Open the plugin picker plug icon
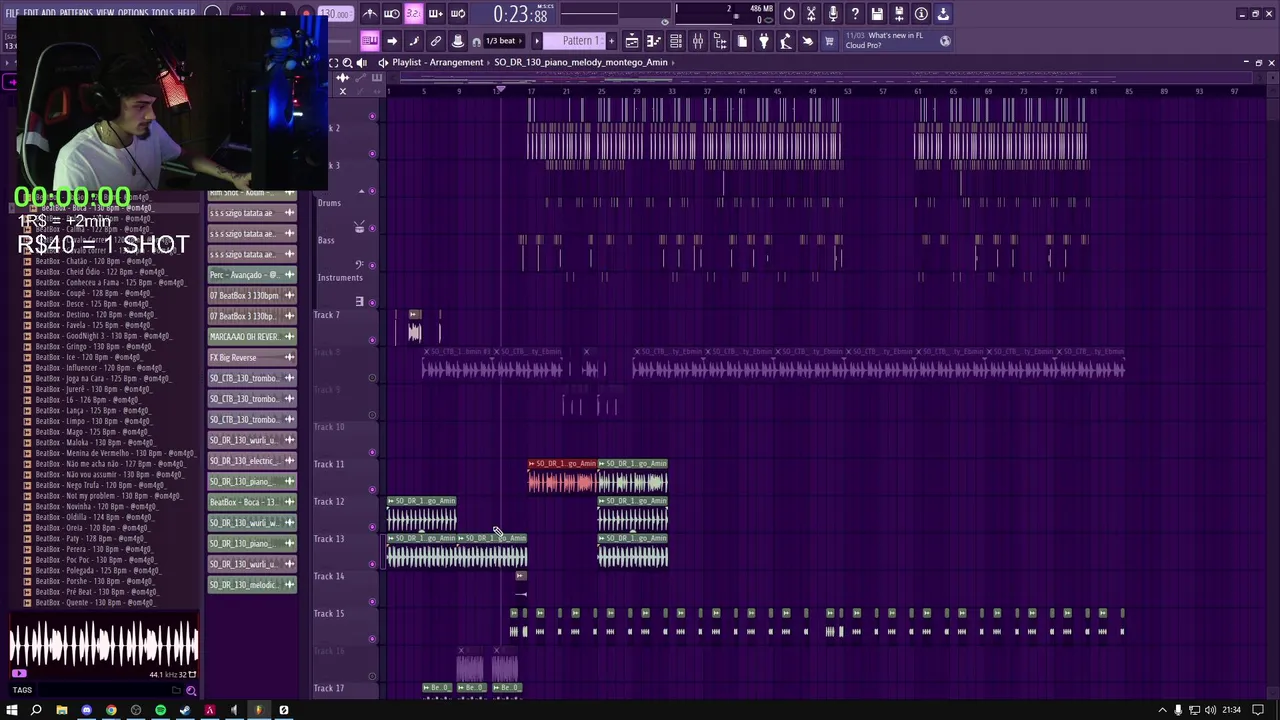1280x720 pixels. [764, 41]
